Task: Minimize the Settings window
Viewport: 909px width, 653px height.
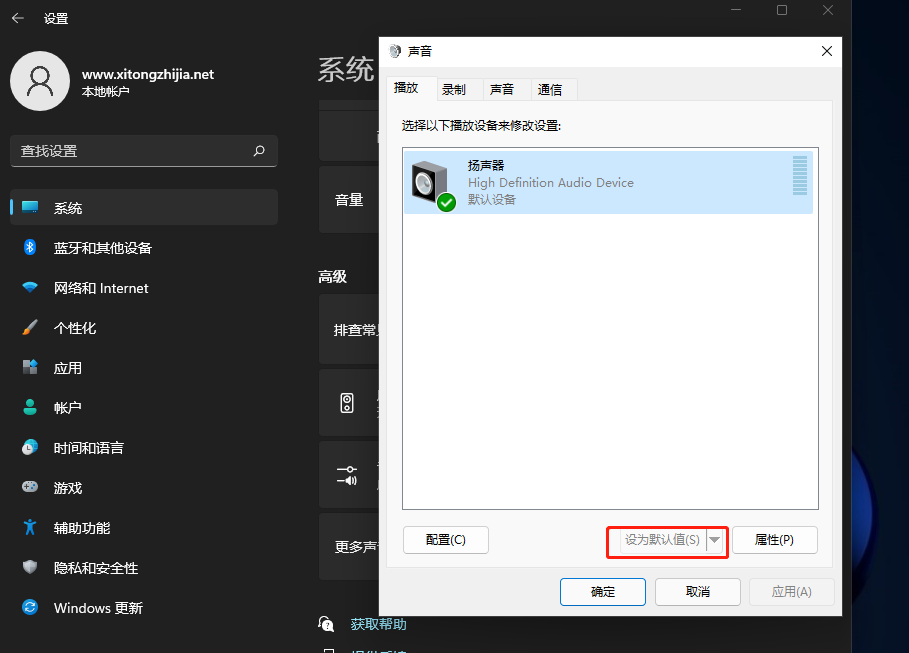Action: 736,10
